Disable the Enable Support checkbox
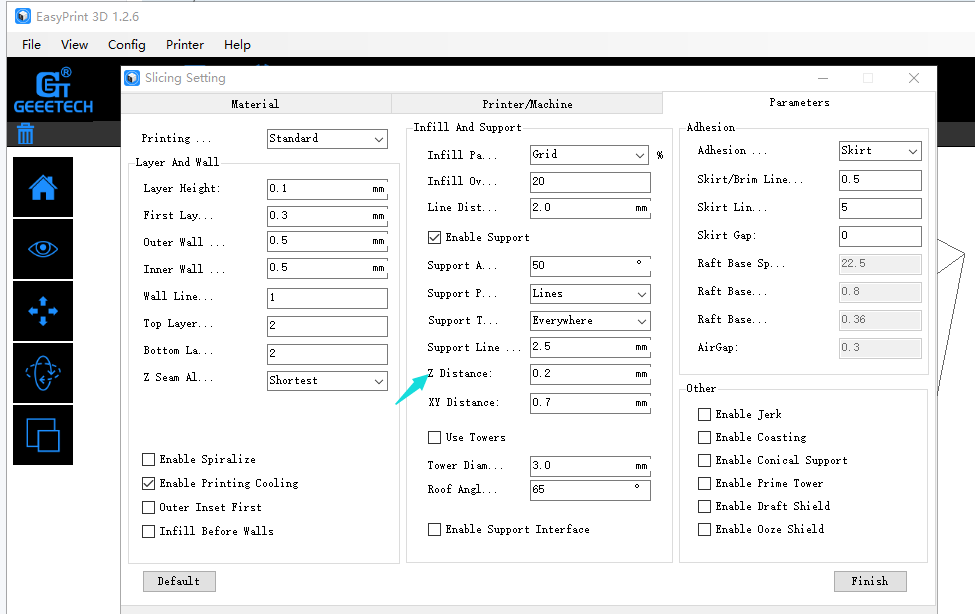 434,238
